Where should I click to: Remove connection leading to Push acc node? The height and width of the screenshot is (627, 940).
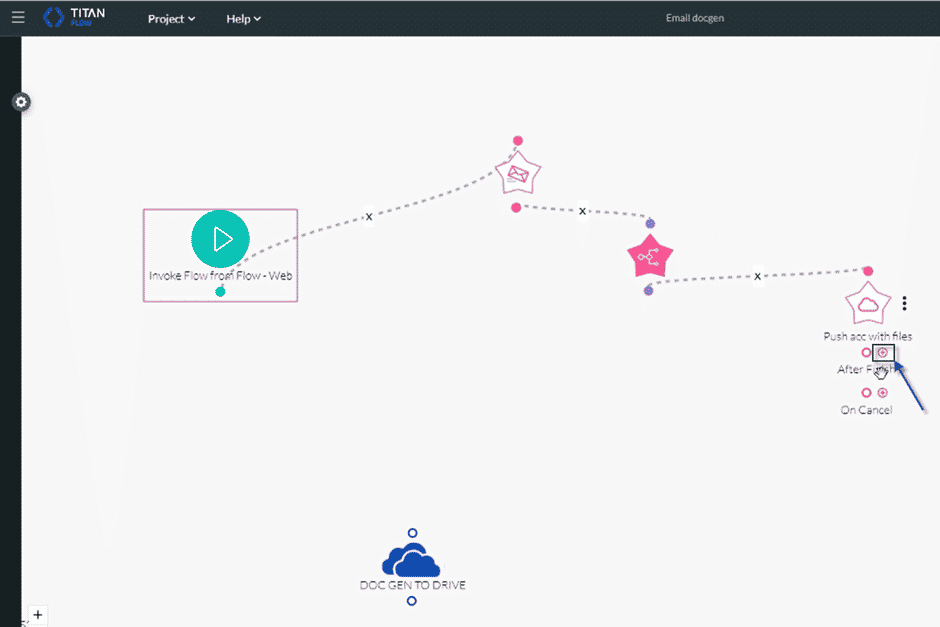click(x=758, y=276)
